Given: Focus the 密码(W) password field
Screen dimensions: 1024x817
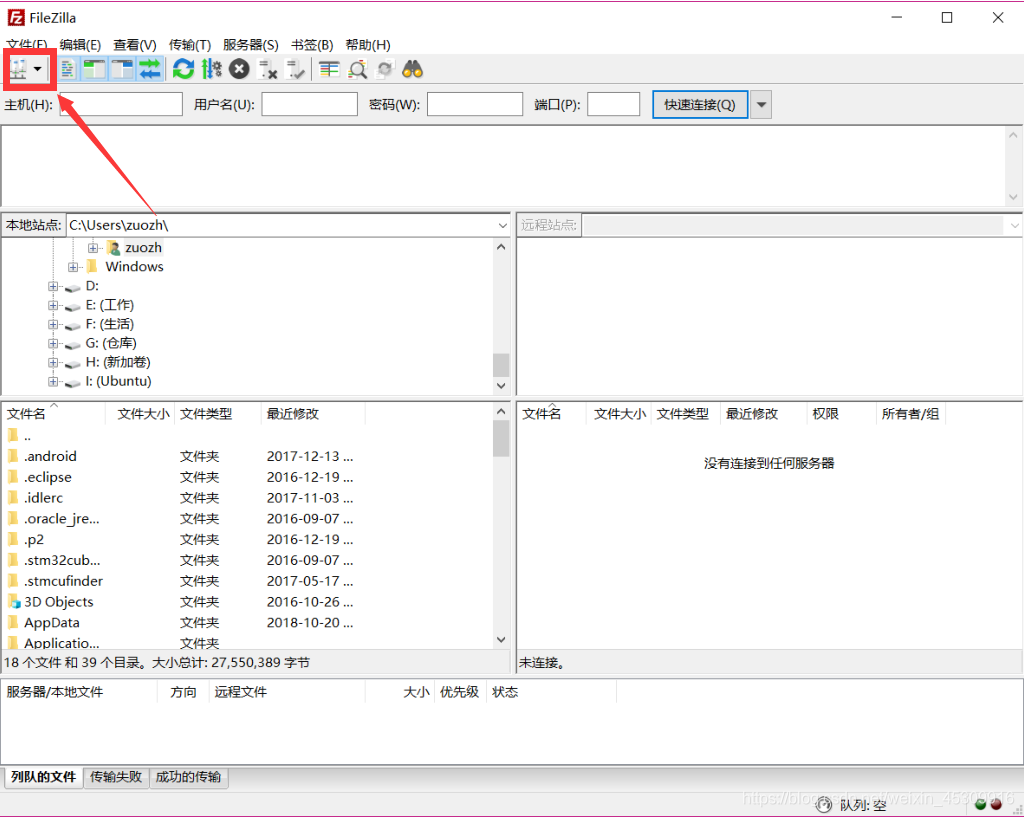Looking at the screenshot, I should click(475, 104).
